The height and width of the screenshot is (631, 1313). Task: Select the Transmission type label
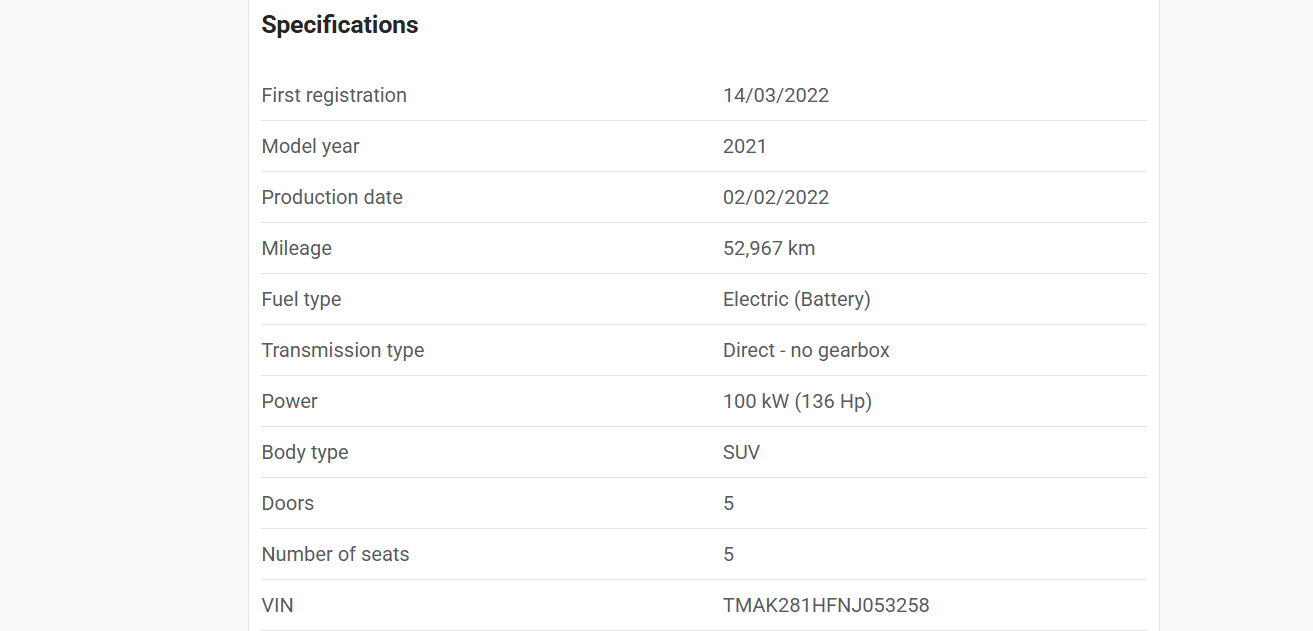(343, 351)
